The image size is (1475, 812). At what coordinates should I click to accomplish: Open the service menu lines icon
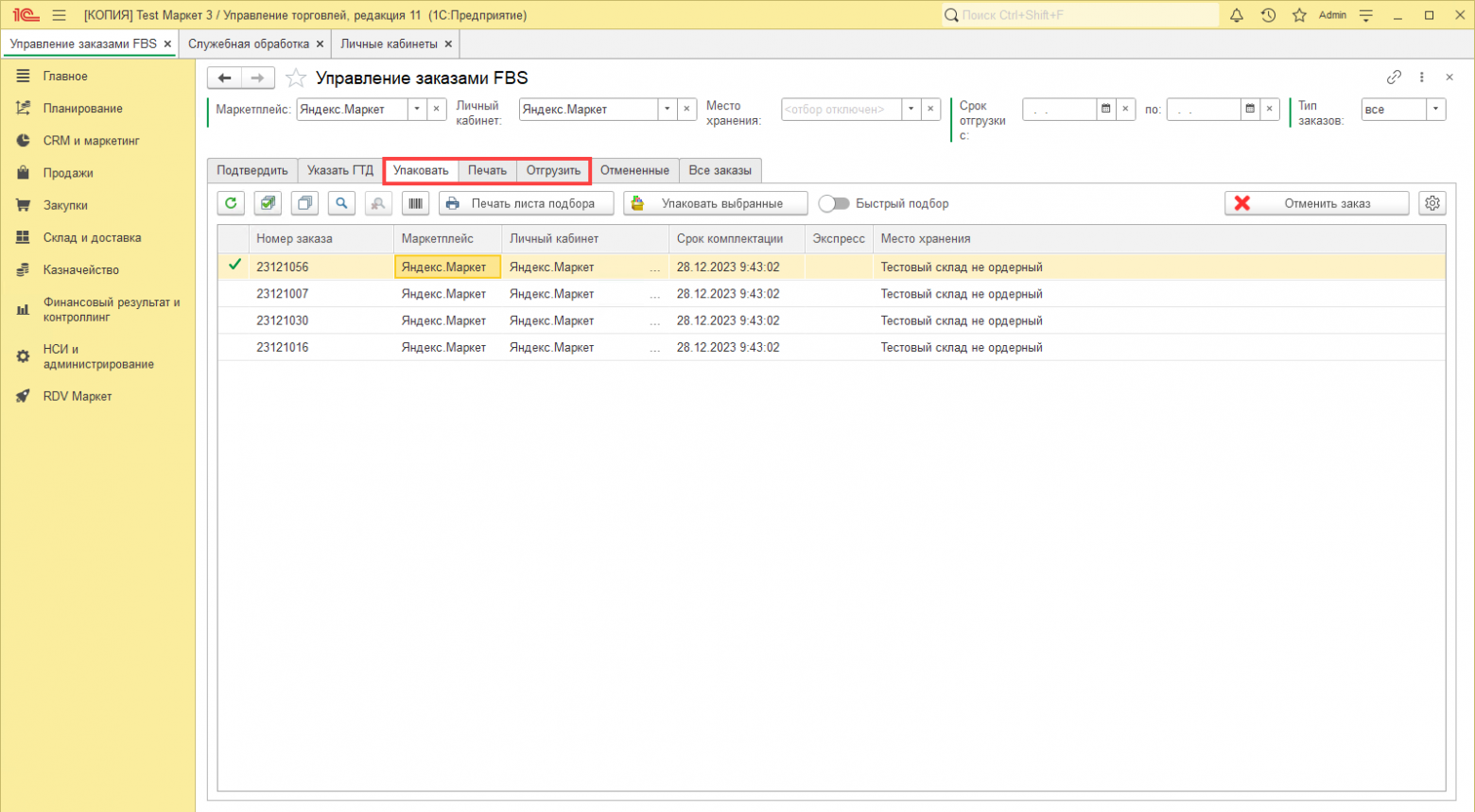[x=1366, y=15]
